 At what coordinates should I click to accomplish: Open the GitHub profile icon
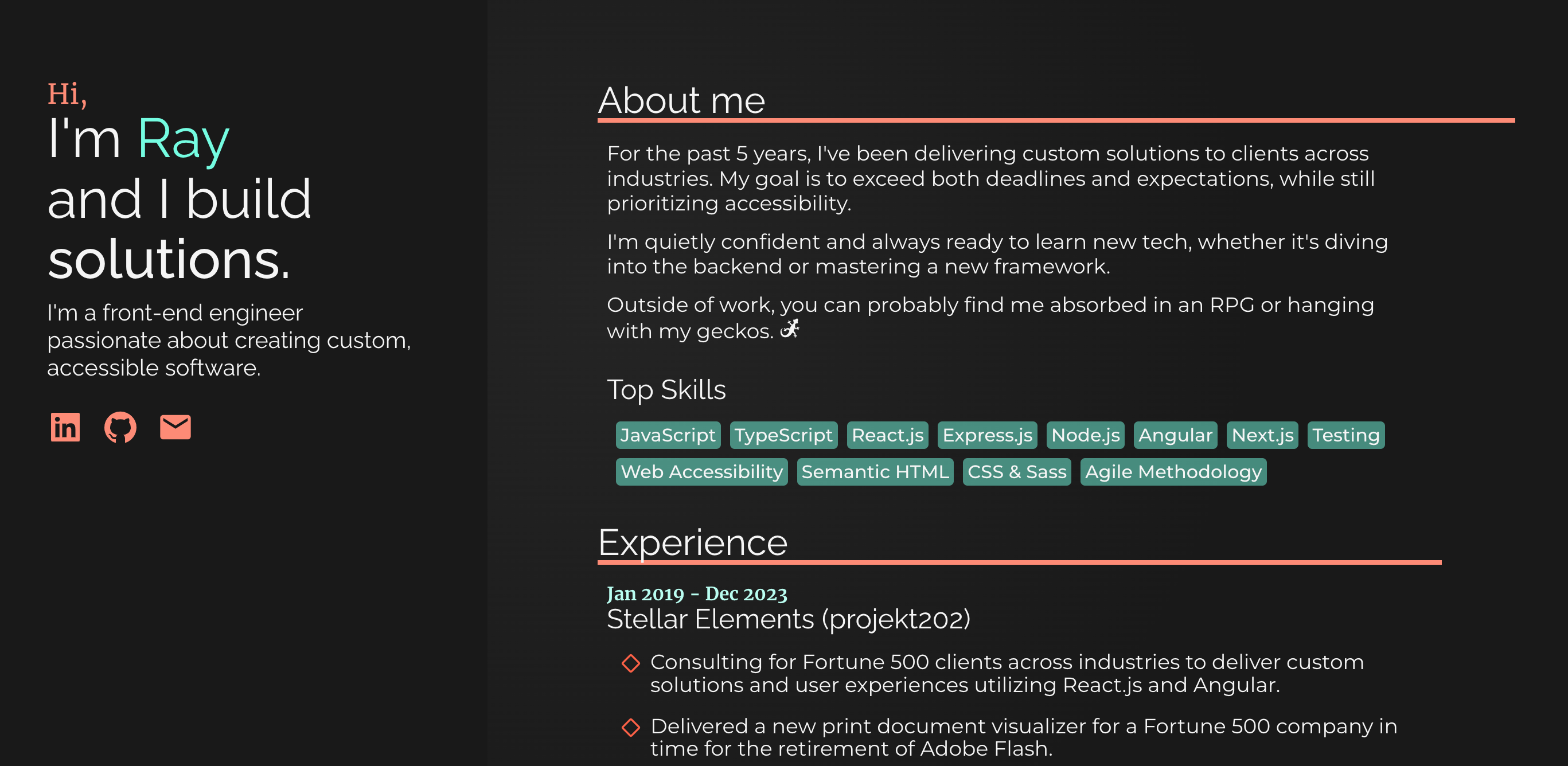pos(120,427)
